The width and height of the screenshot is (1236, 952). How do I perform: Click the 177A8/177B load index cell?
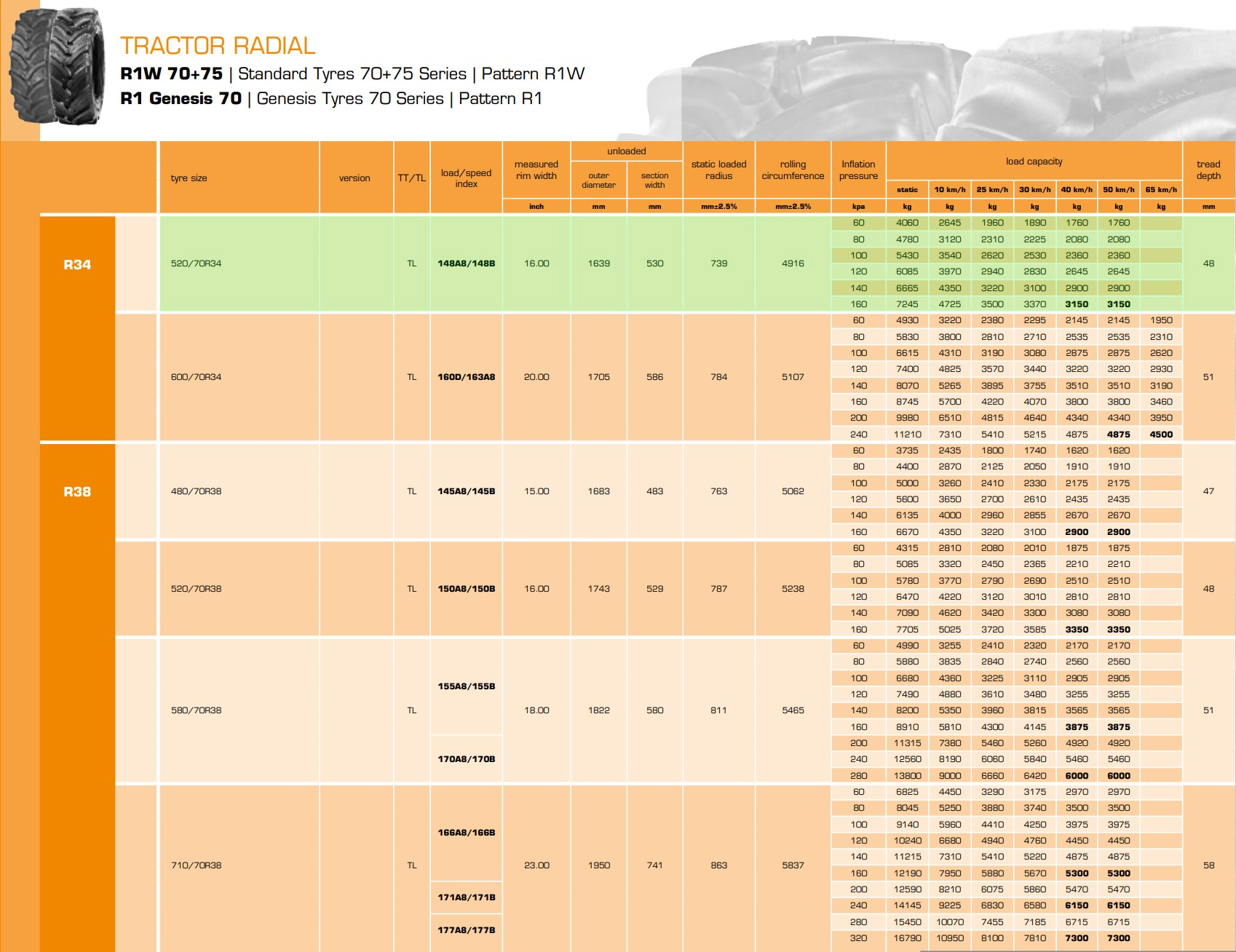pos(466,930)
